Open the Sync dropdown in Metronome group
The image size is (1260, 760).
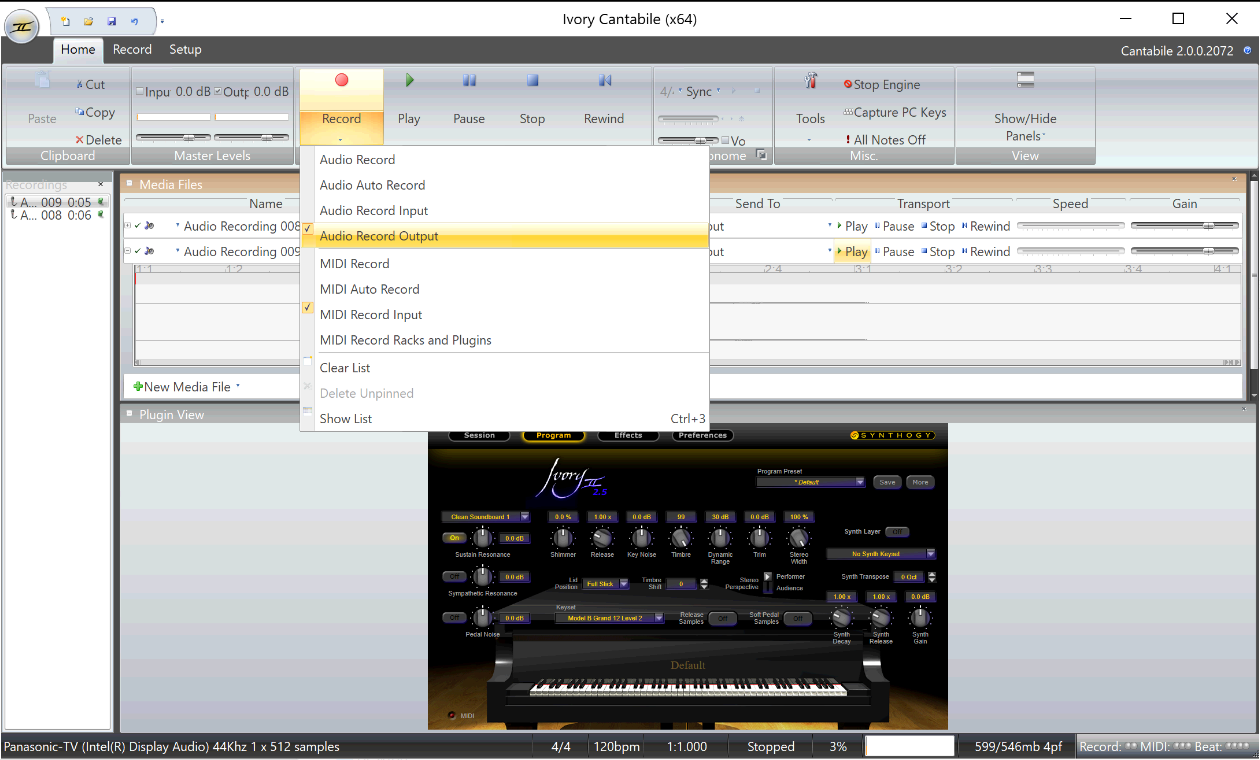[717, 92]
